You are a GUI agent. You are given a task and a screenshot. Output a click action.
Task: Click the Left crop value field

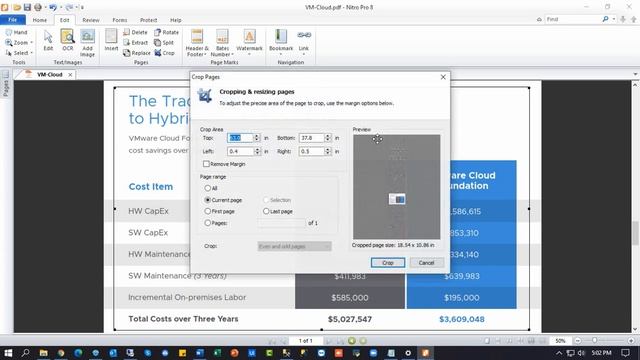click(240, 151)
